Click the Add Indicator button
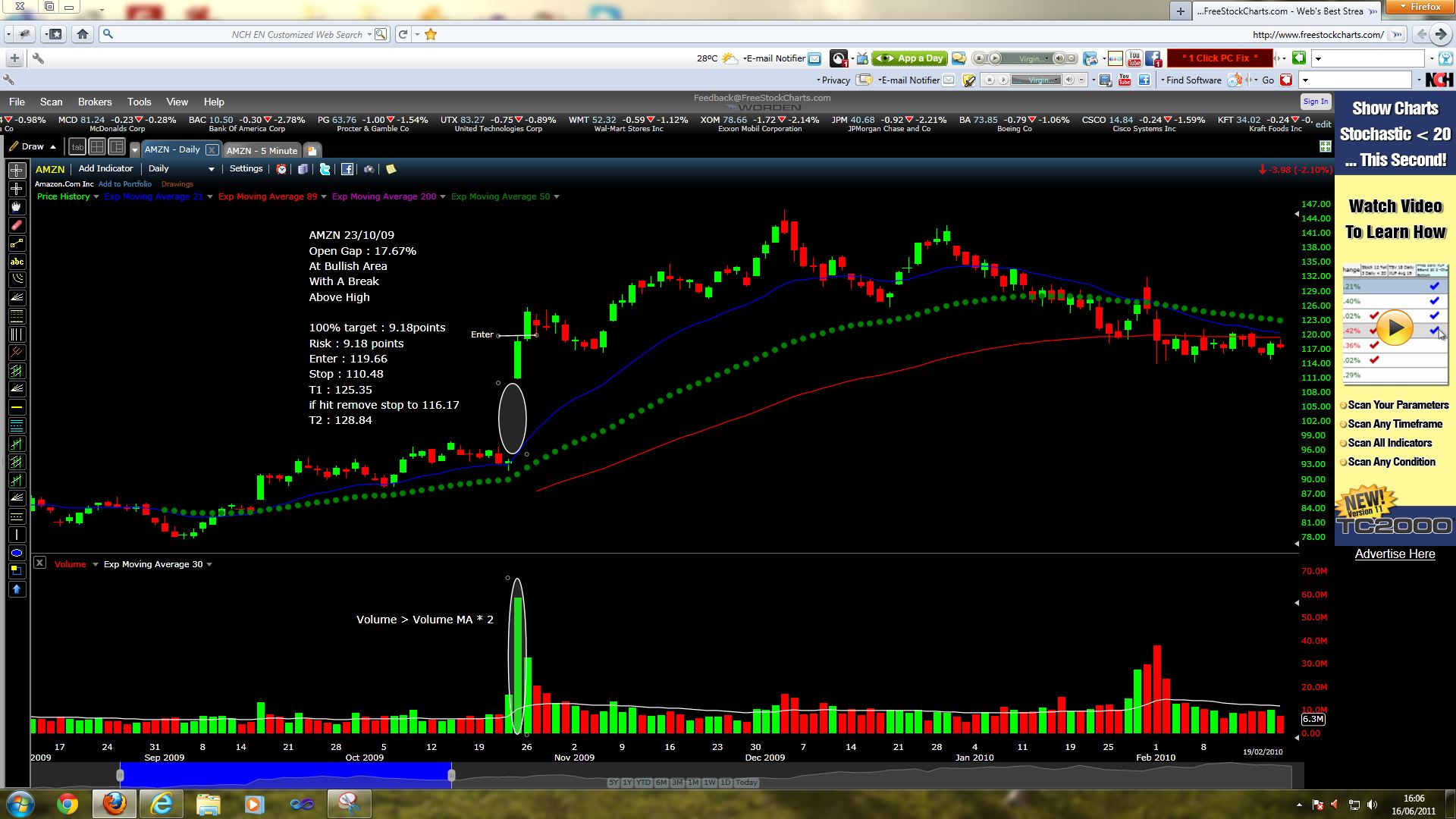 [x=105, y=169]
